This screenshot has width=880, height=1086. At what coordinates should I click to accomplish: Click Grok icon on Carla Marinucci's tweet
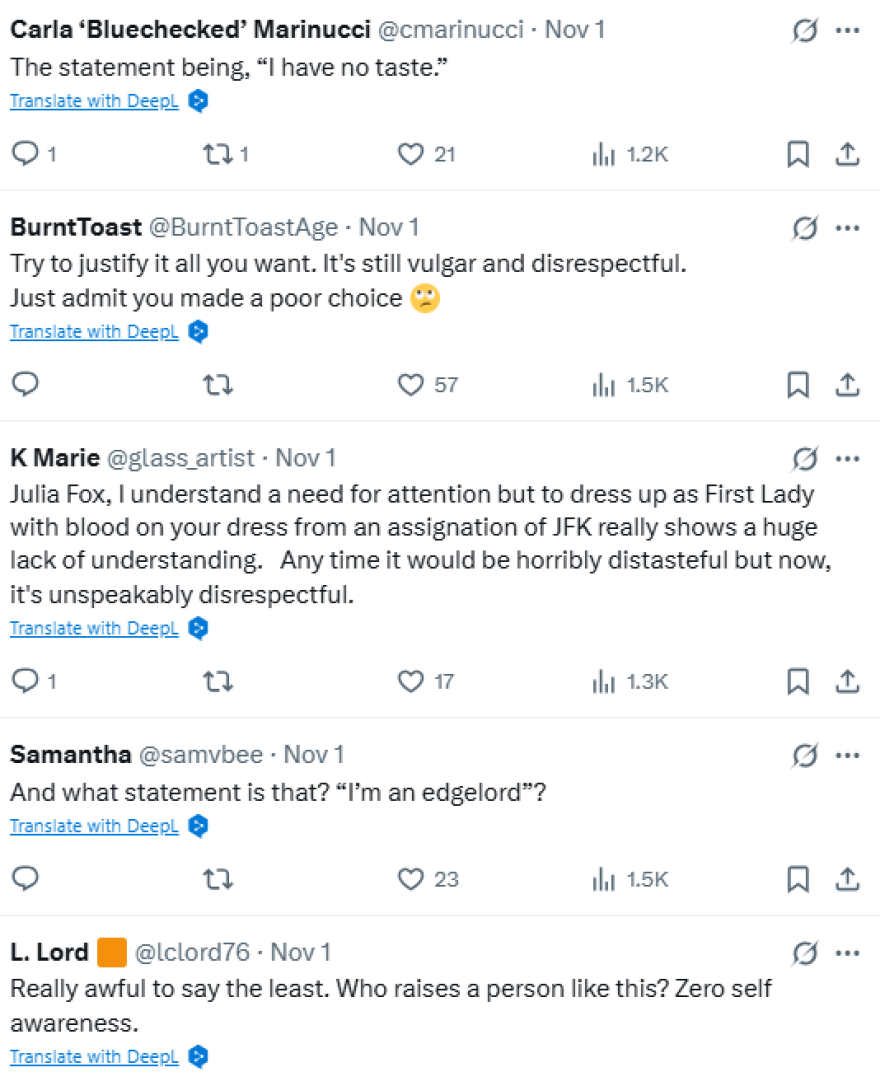pos(803,30)
